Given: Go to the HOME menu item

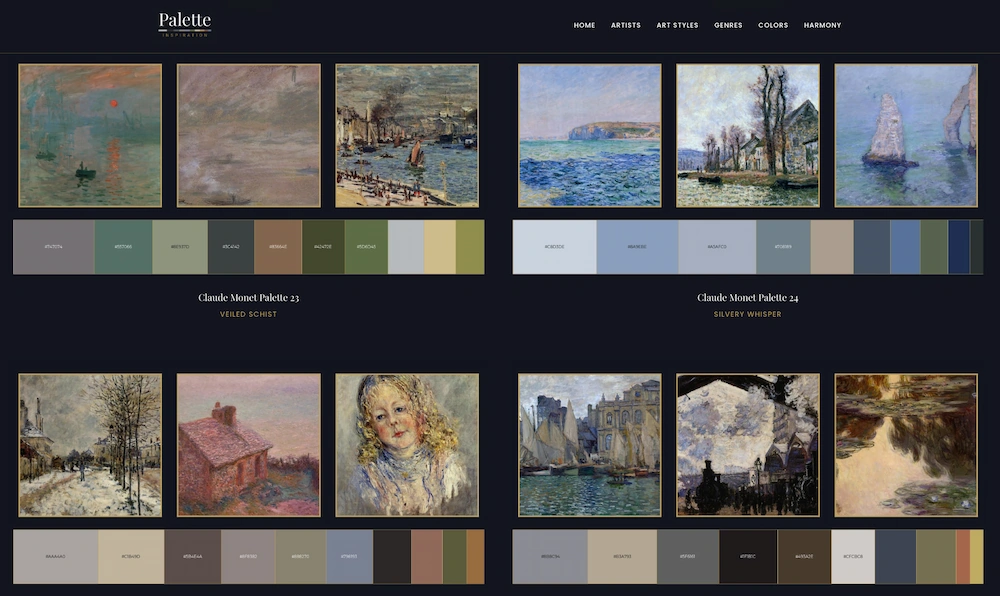Looking at the screenshot, I should [584, 25].
